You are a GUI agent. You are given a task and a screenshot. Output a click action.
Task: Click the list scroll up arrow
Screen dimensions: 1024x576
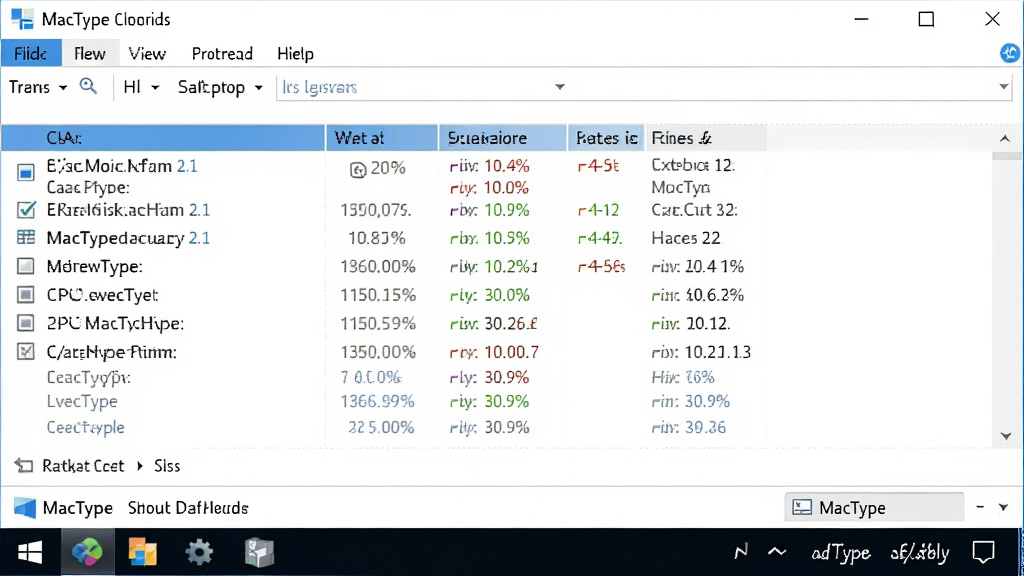tap(1004, 138)
